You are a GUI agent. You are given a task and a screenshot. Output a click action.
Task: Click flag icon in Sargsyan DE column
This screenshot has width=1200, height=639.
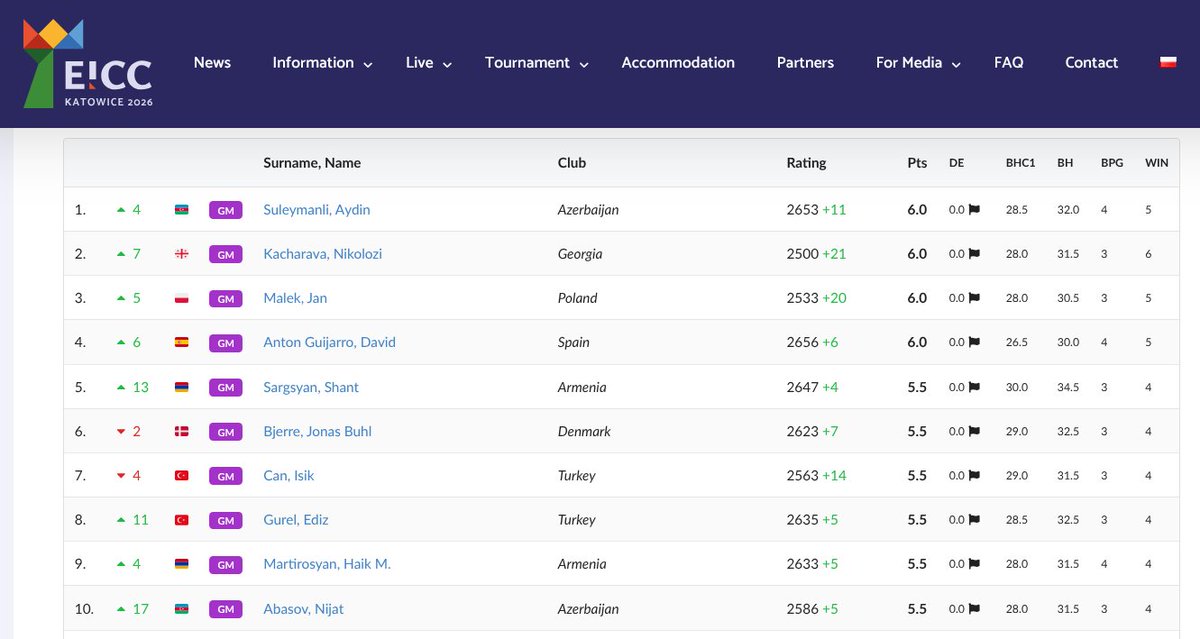[x=974, y=387]
